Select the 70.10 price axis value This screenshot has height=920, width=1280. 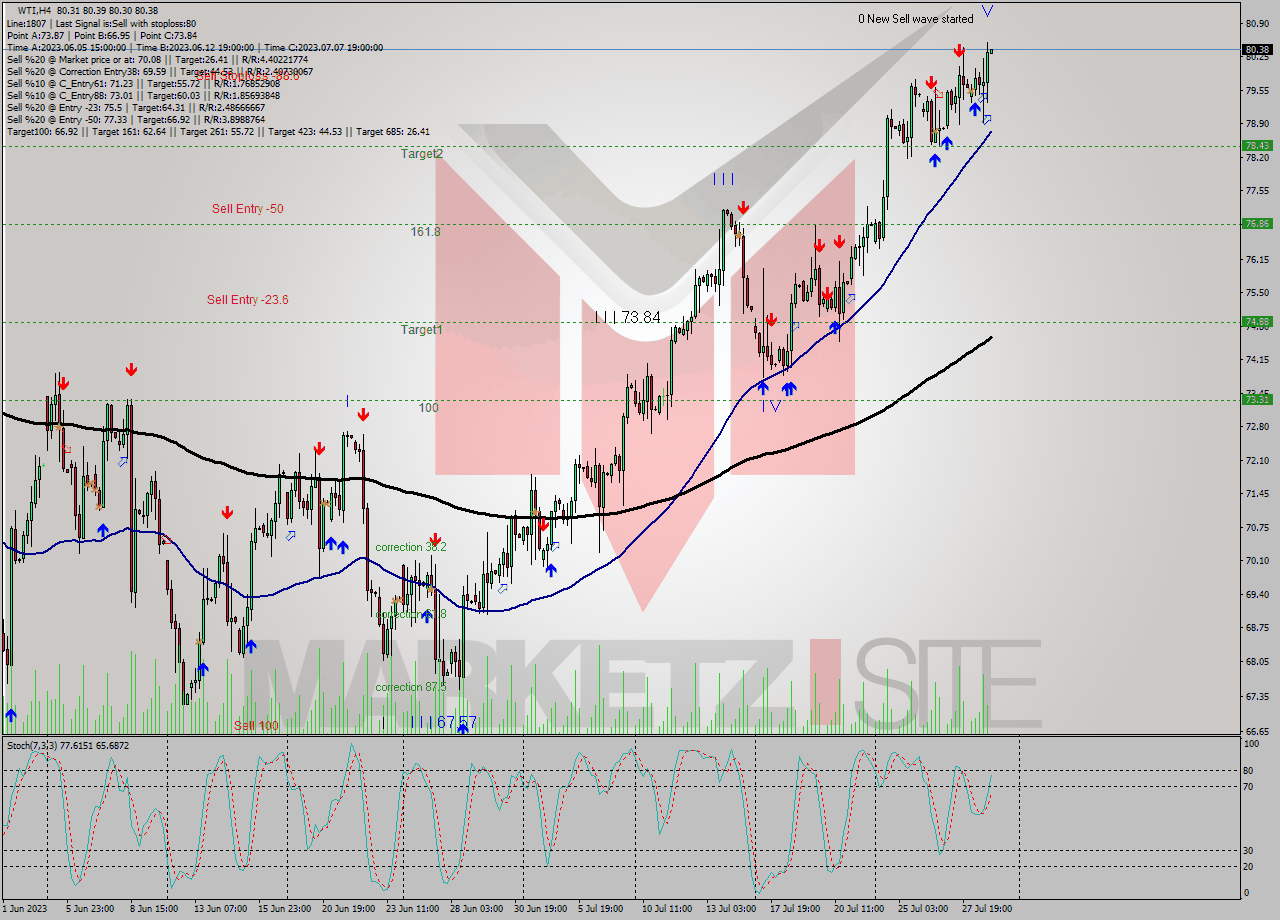1258,560
